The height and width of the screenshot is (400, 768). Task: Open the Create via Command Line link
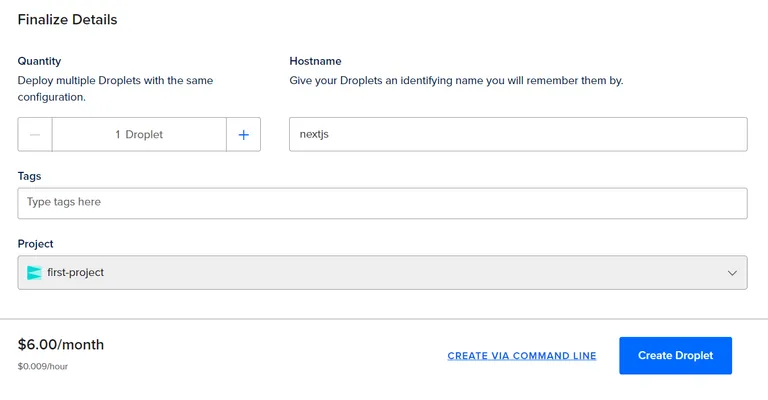tap(521, 356)
